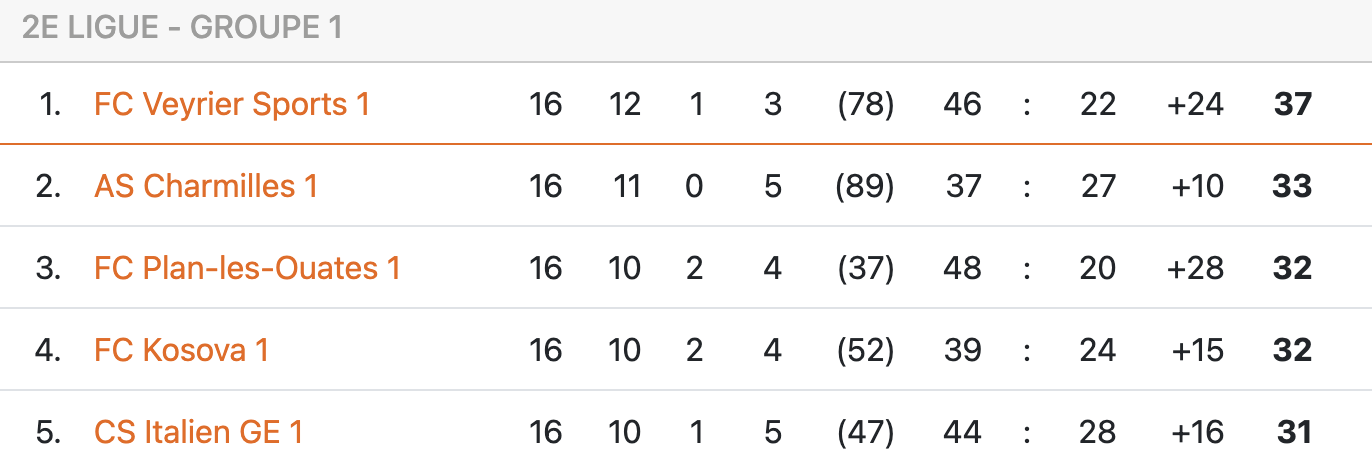Click the 2E LIGUE - GROUPE 1 header
Viewport: 1372px width, 468px height.
182,28
